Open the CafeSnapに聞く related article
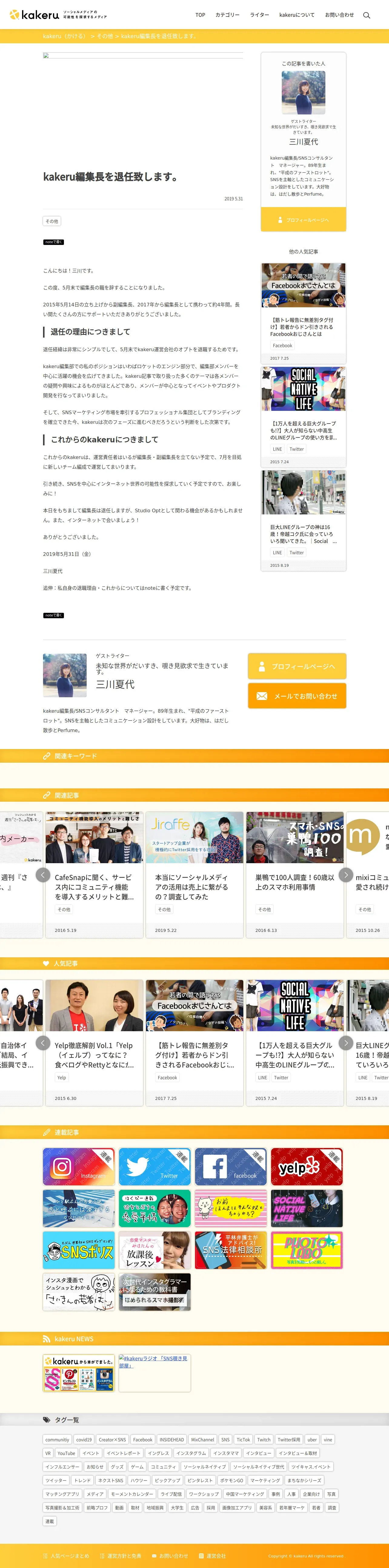The width and height of the screenshot is (389, 1568). [94, 874]
